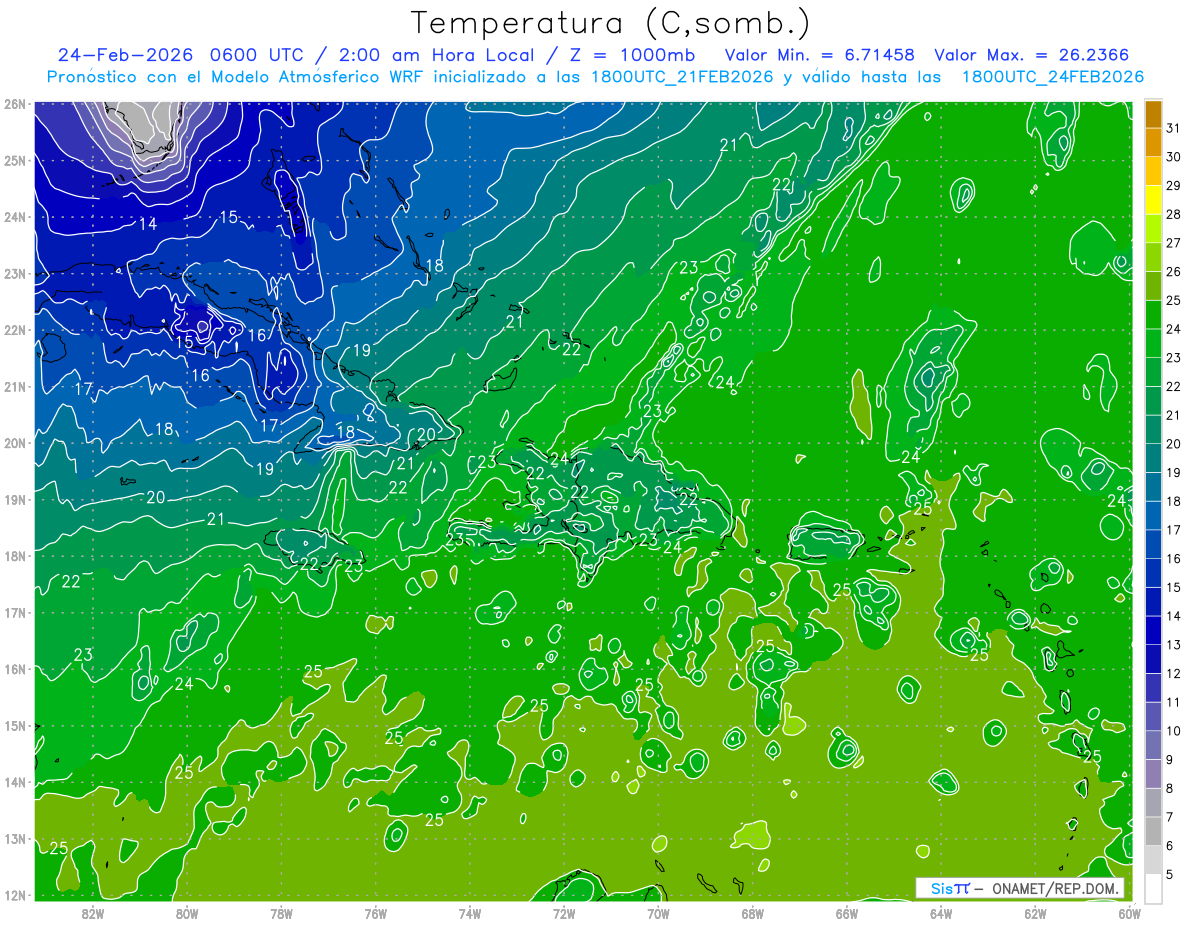Click the '21N' latitude axis label
The height and width of the screenshot is (927, 1200).
click(14, 386)
